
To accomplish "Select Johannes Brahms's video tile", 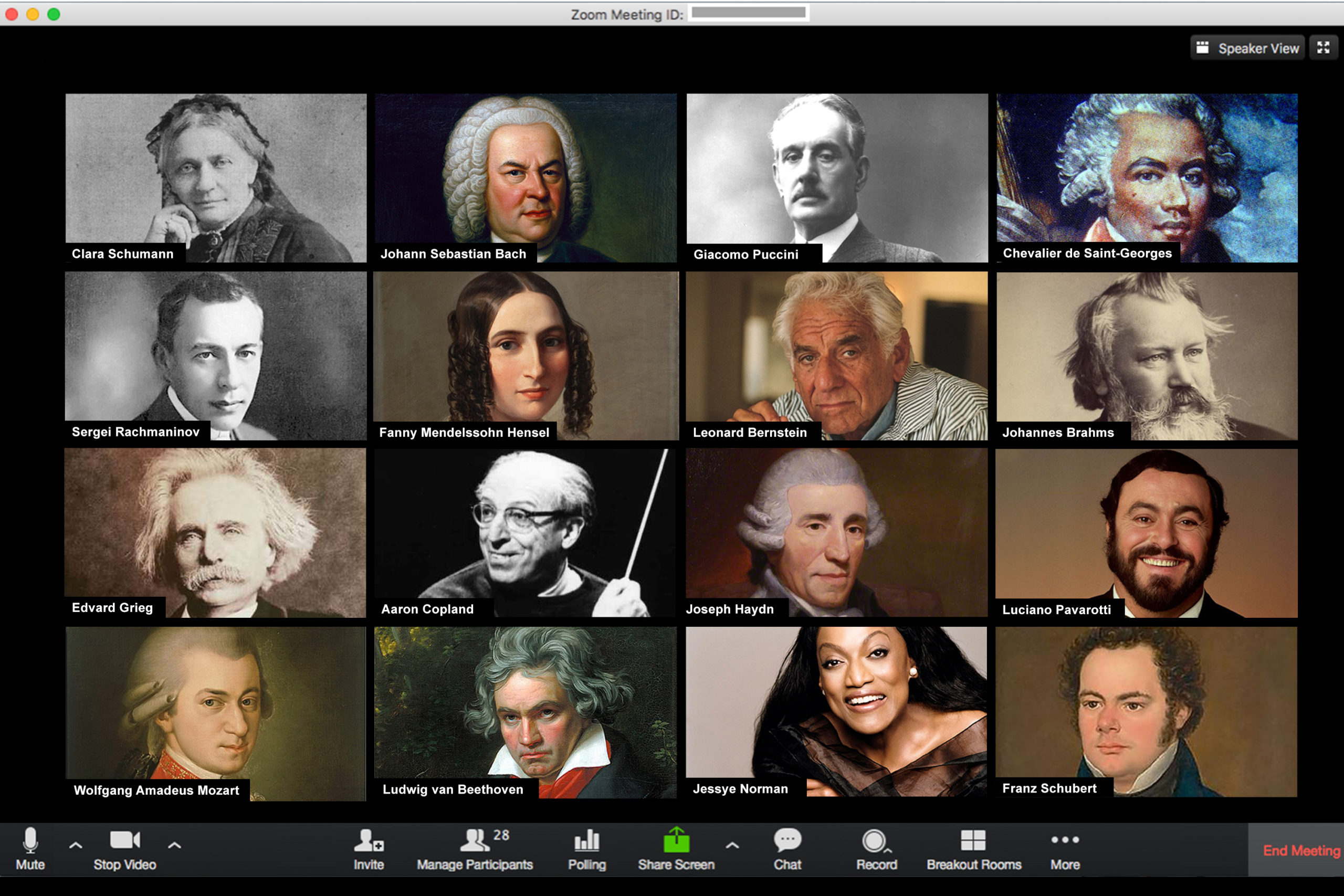I will [1147, 355].
